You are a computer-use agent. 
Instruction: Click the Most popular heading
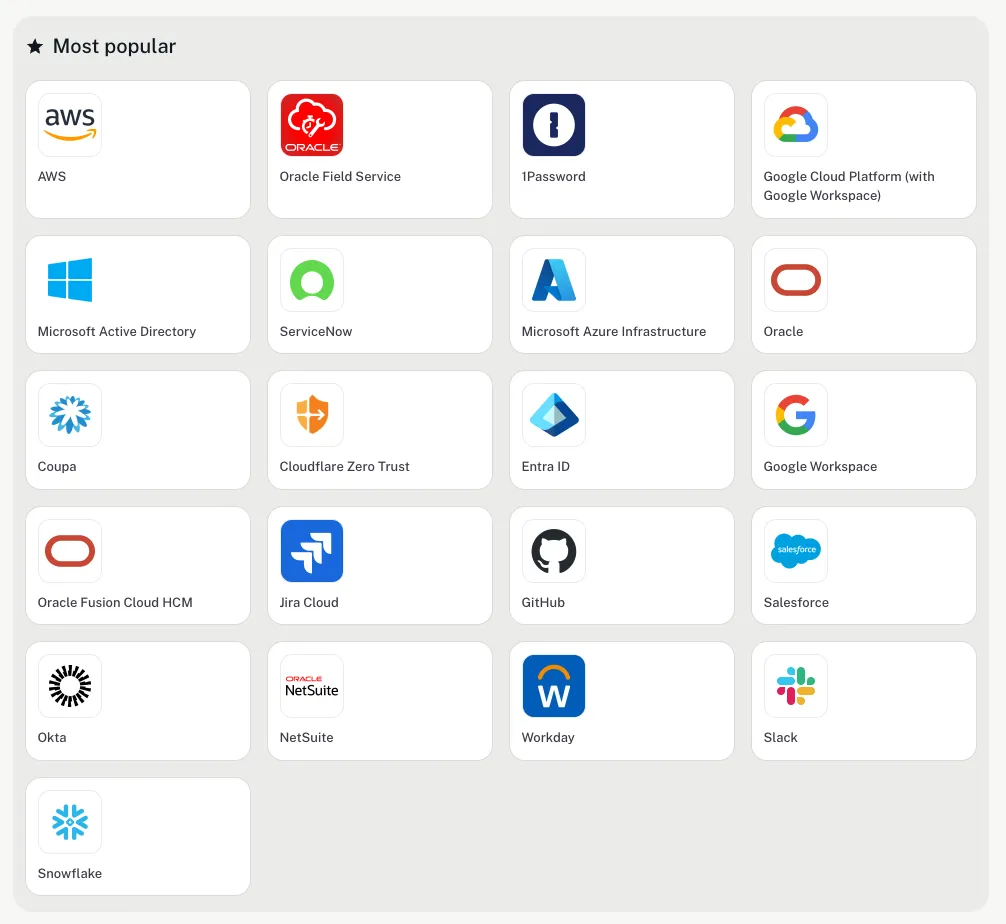(114, 46)
